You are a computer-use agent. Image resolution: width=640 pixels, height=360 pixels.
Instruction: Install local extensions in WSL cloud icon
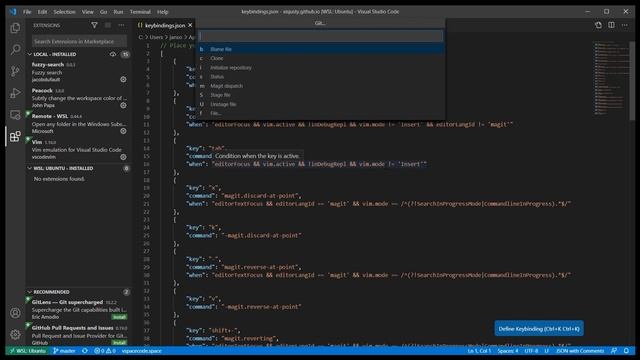[113, 54]
